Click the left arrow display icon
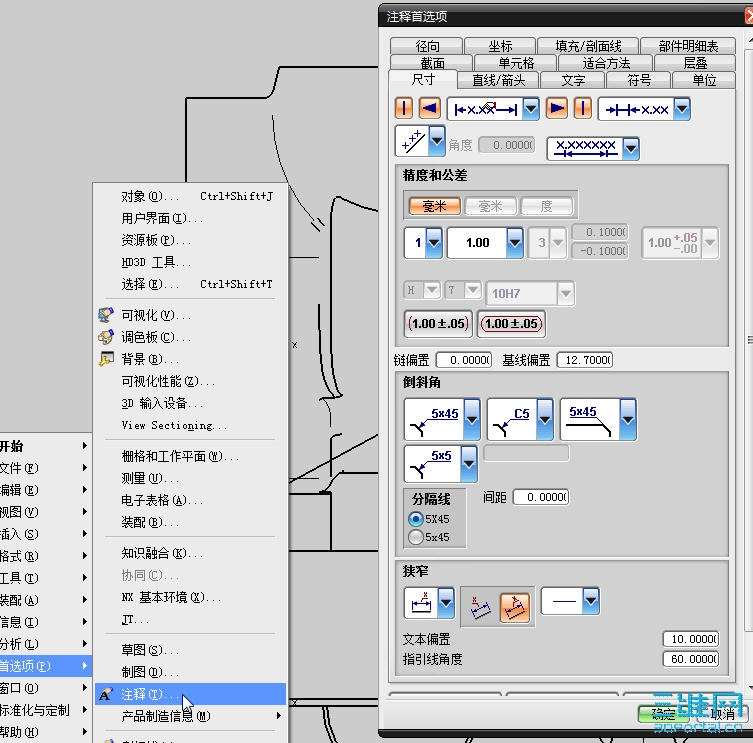This screenshot has height=743, width=753. point(430,108)
